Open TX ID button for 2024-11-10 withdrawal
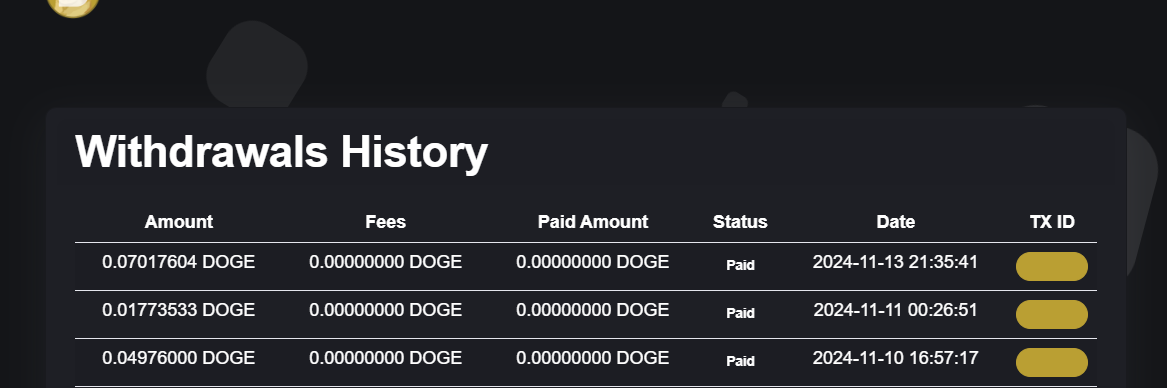The width and height of the screenshot is (1167, 388). point(1052,363)
